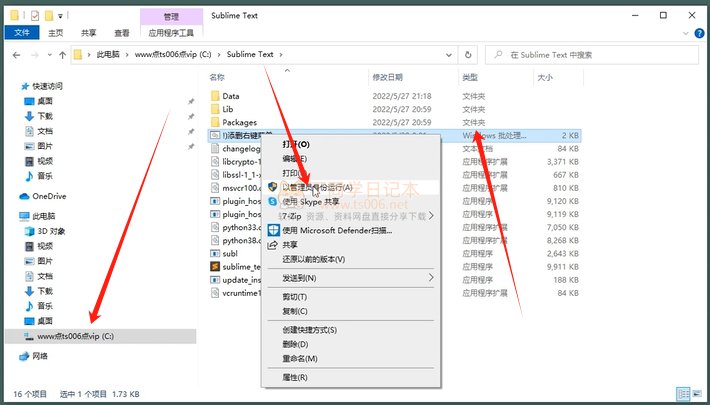The image size is (710, 405).
Task: Switch to large icons view
Action: 697,394
